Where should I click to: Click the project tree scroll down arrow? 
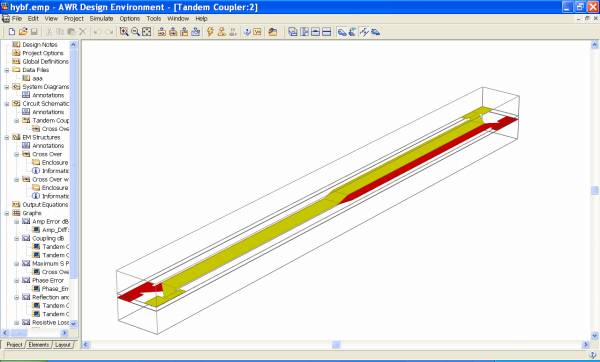[73, 323]
